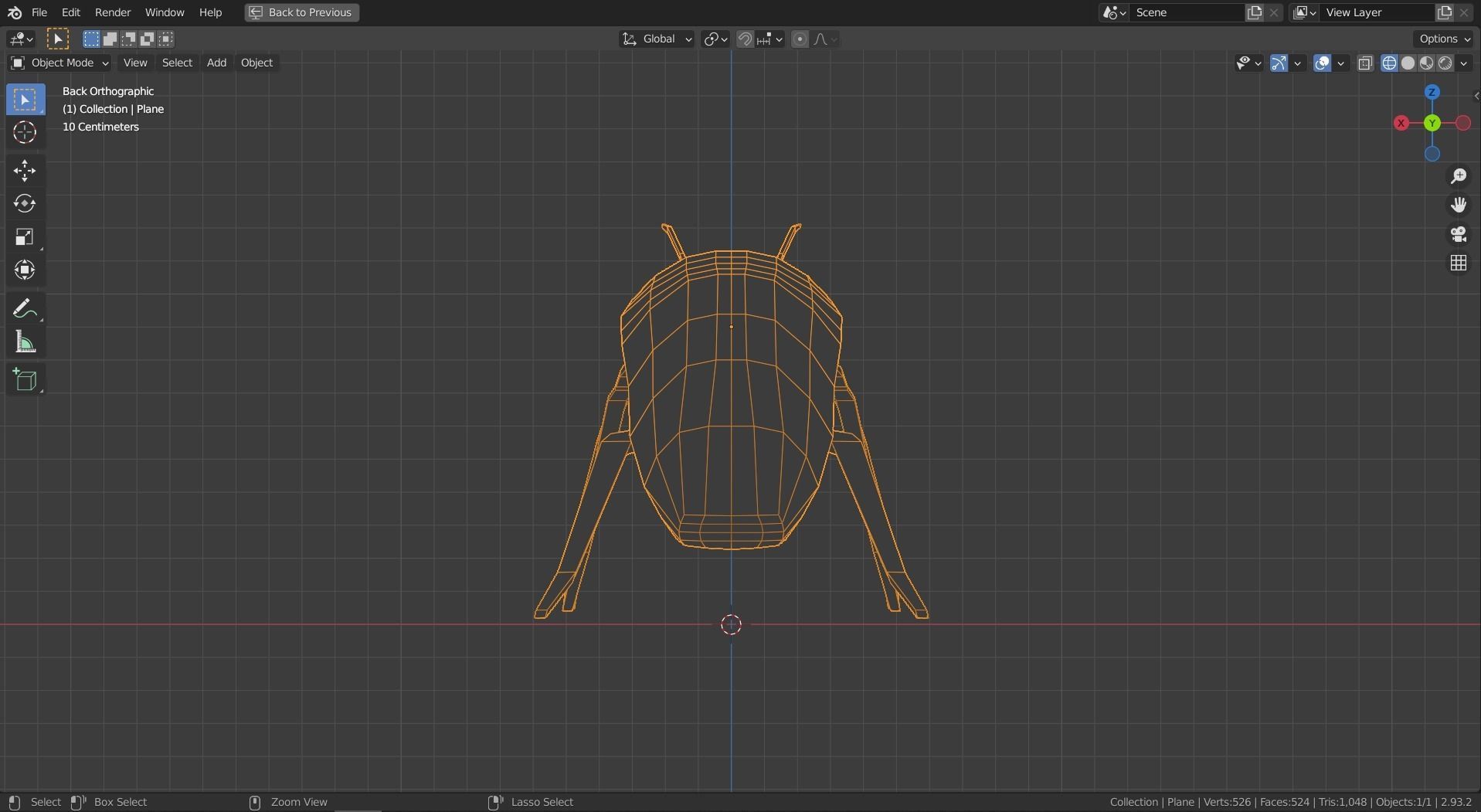Viewport: 1481px width, 812px height.
Task: Open the Options dropdown in viewport header
Action: [x=1442, y=38]
